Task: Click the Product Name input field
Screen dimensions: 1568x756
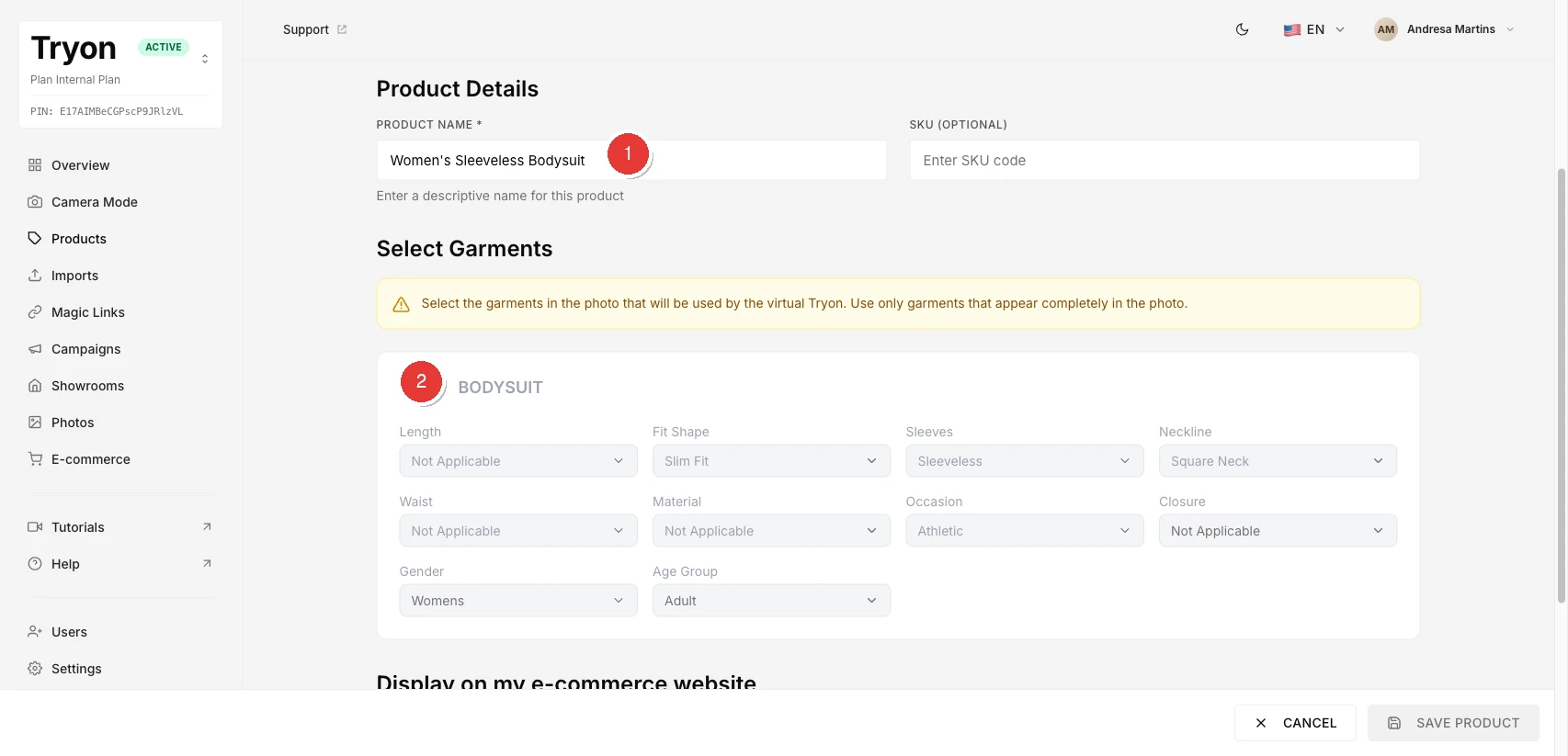Action: [631, 160]
